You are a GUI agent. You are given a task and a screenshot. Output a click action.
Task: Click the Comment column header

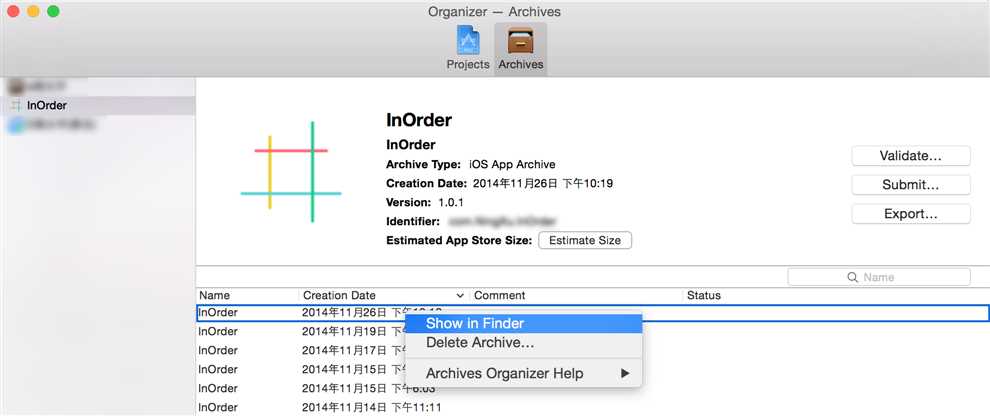(x=576, y=295)
